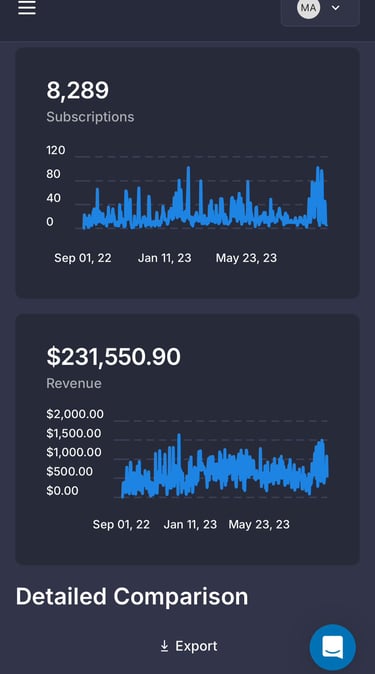Click May 23, 23 under Subscriptions chart
Viewport: 375px width, 674px height.
(x=246, y=258)
